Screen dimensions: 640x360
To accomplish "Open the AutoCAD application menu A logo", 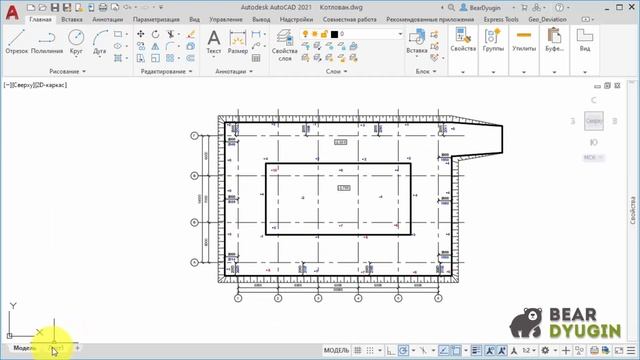I will click(12, 13).
